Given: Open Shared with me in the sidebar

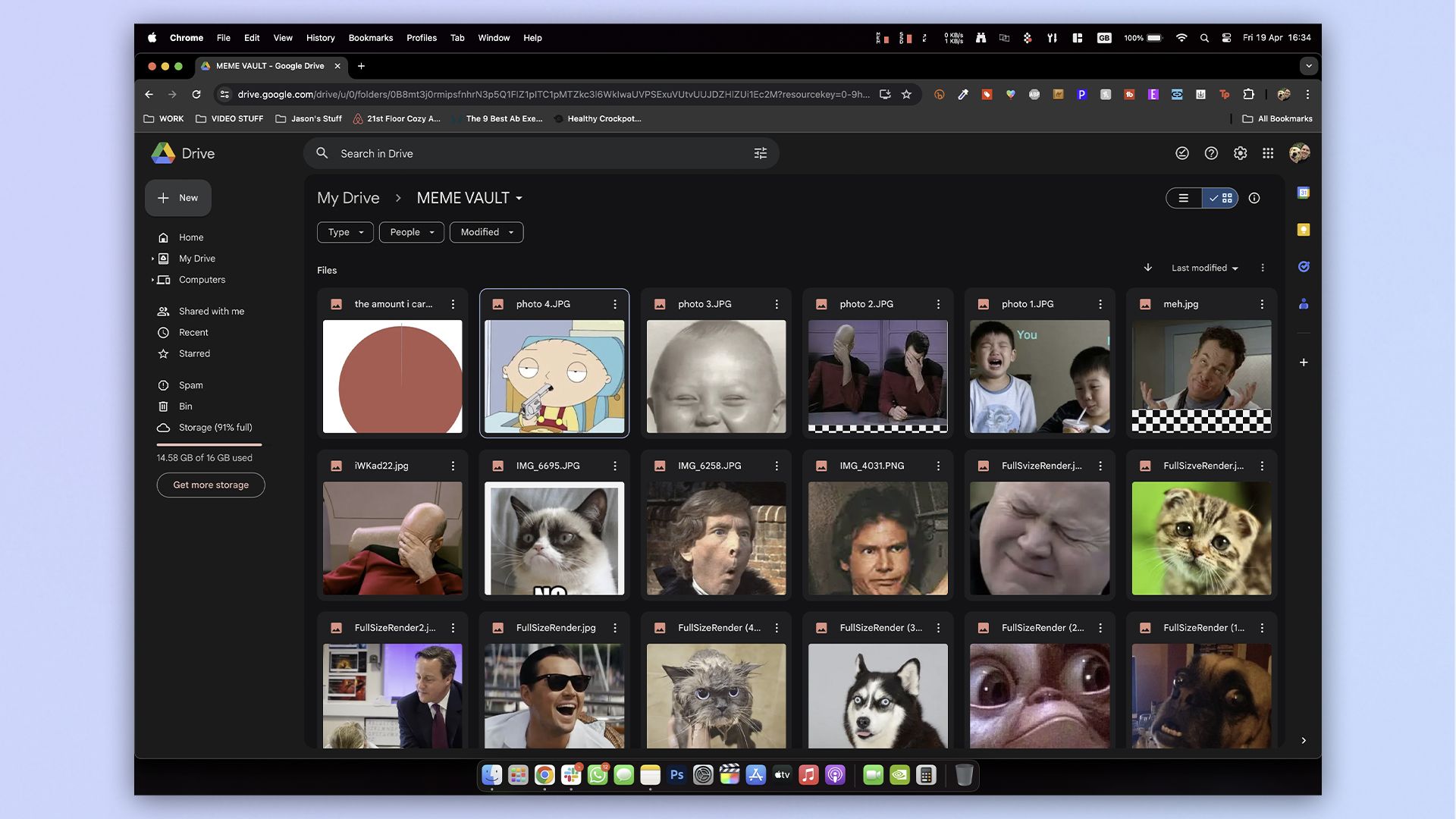Looking at the screenshot, I should 210,311.
